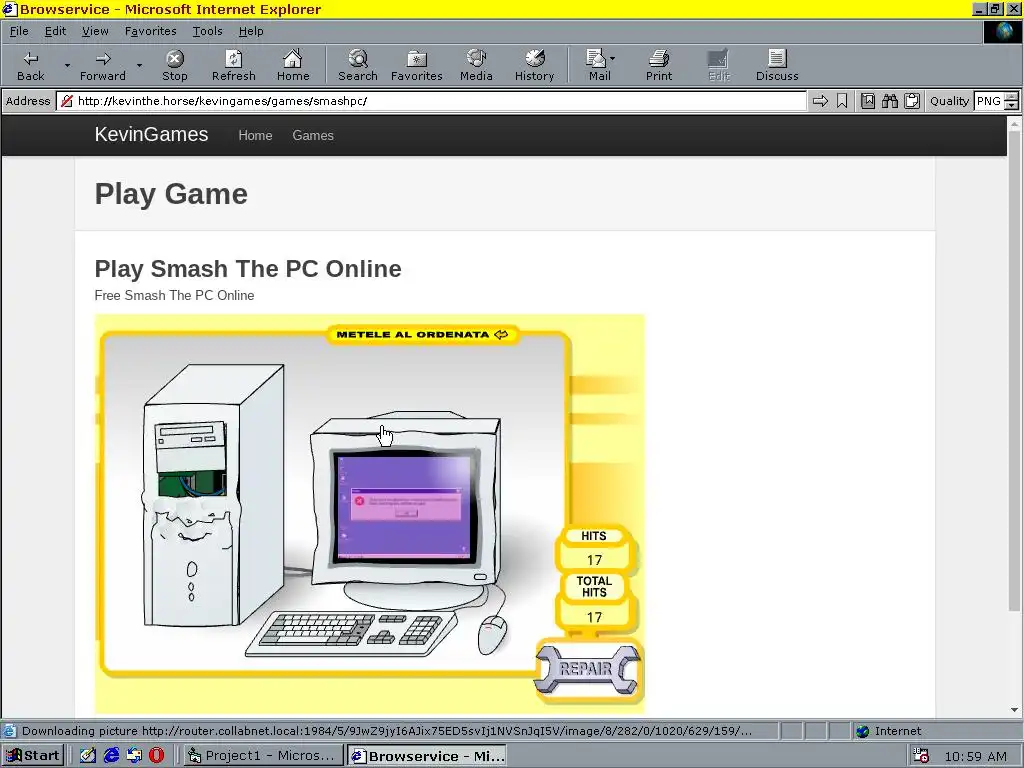
Task: Open the Edit menu
Action: 55,31
